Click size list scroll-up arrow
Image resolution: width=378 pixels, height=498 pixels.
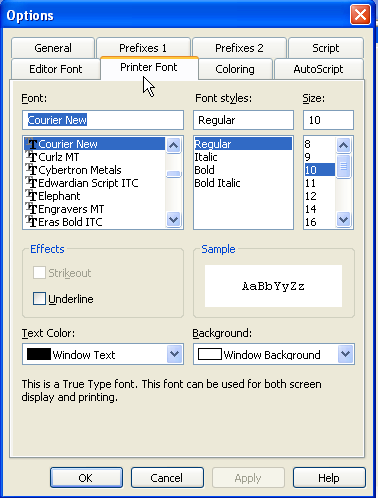[344, 145]
